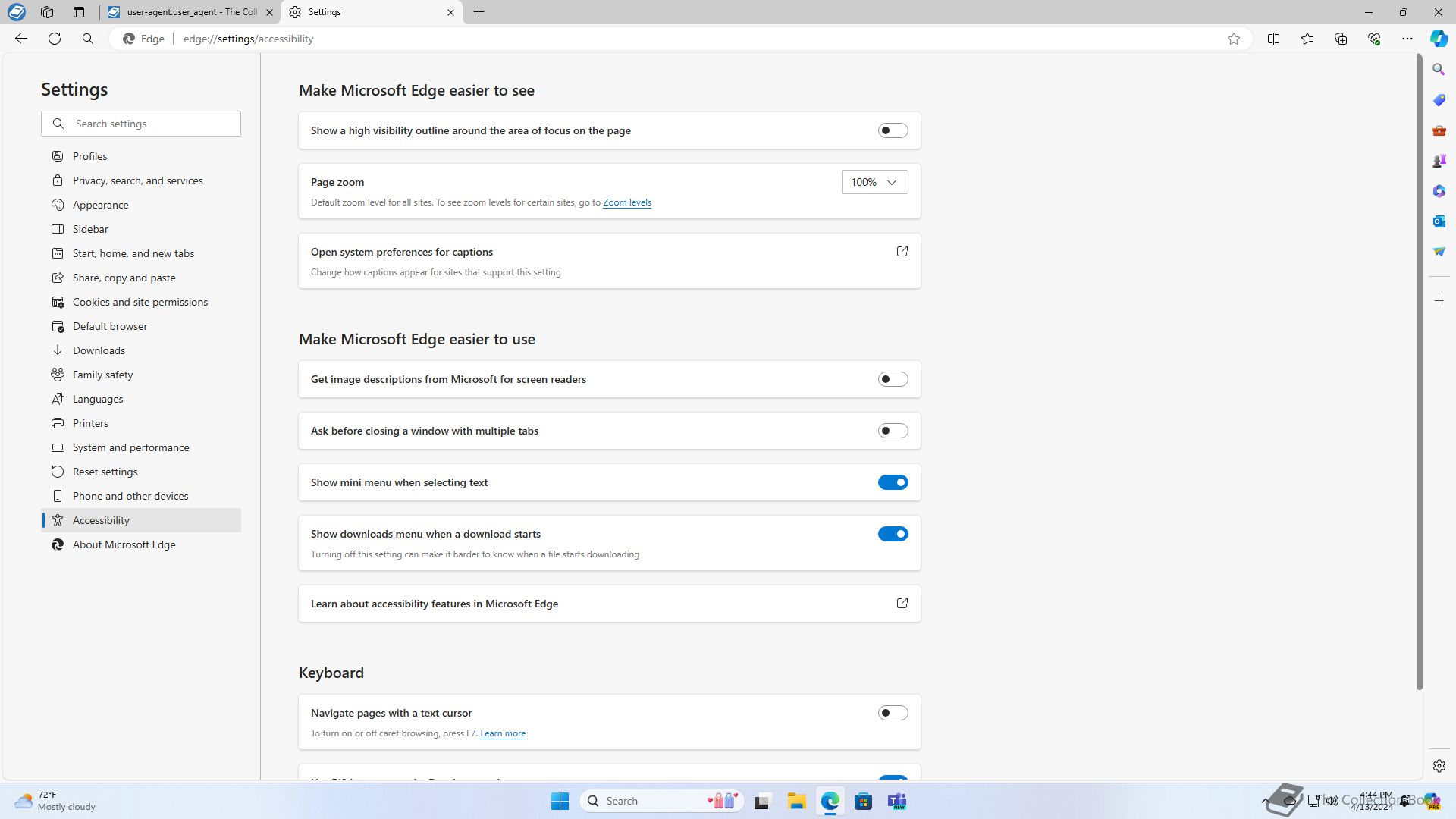
Task: Open Microsoft Teams in taskbar
Action: [897, 801]
